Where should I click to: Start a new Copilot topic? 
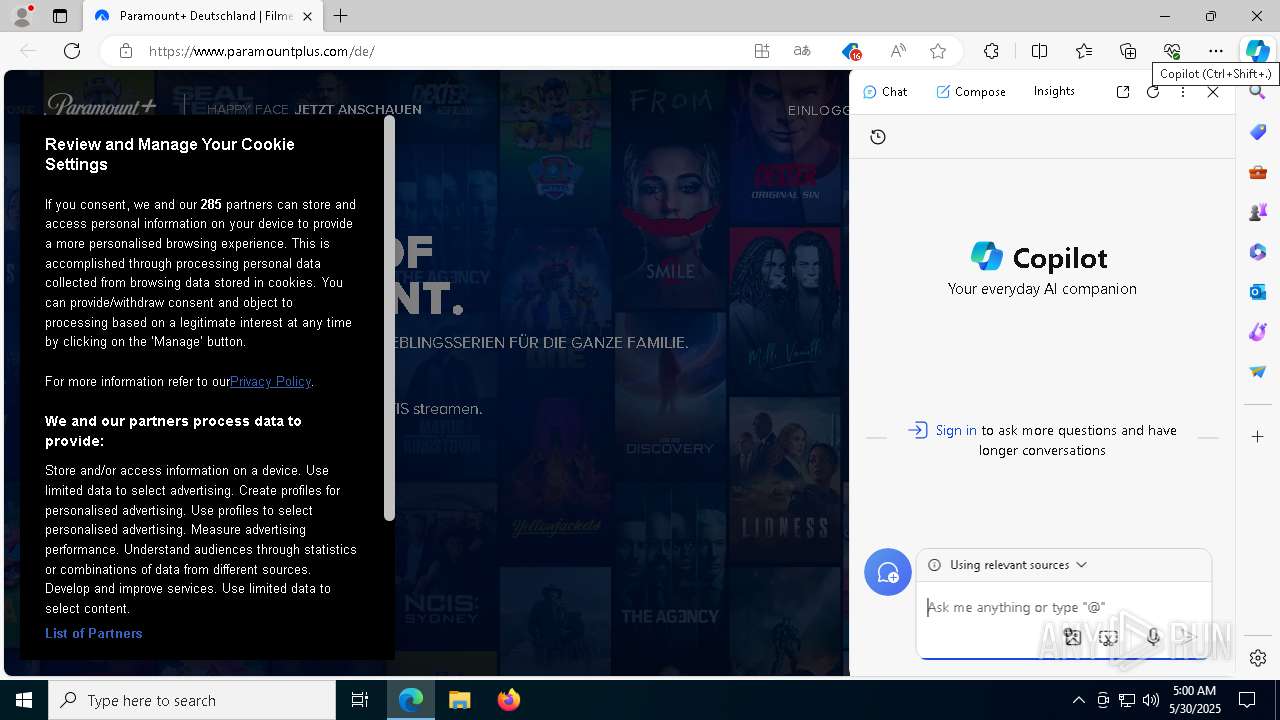pos(888,573)
